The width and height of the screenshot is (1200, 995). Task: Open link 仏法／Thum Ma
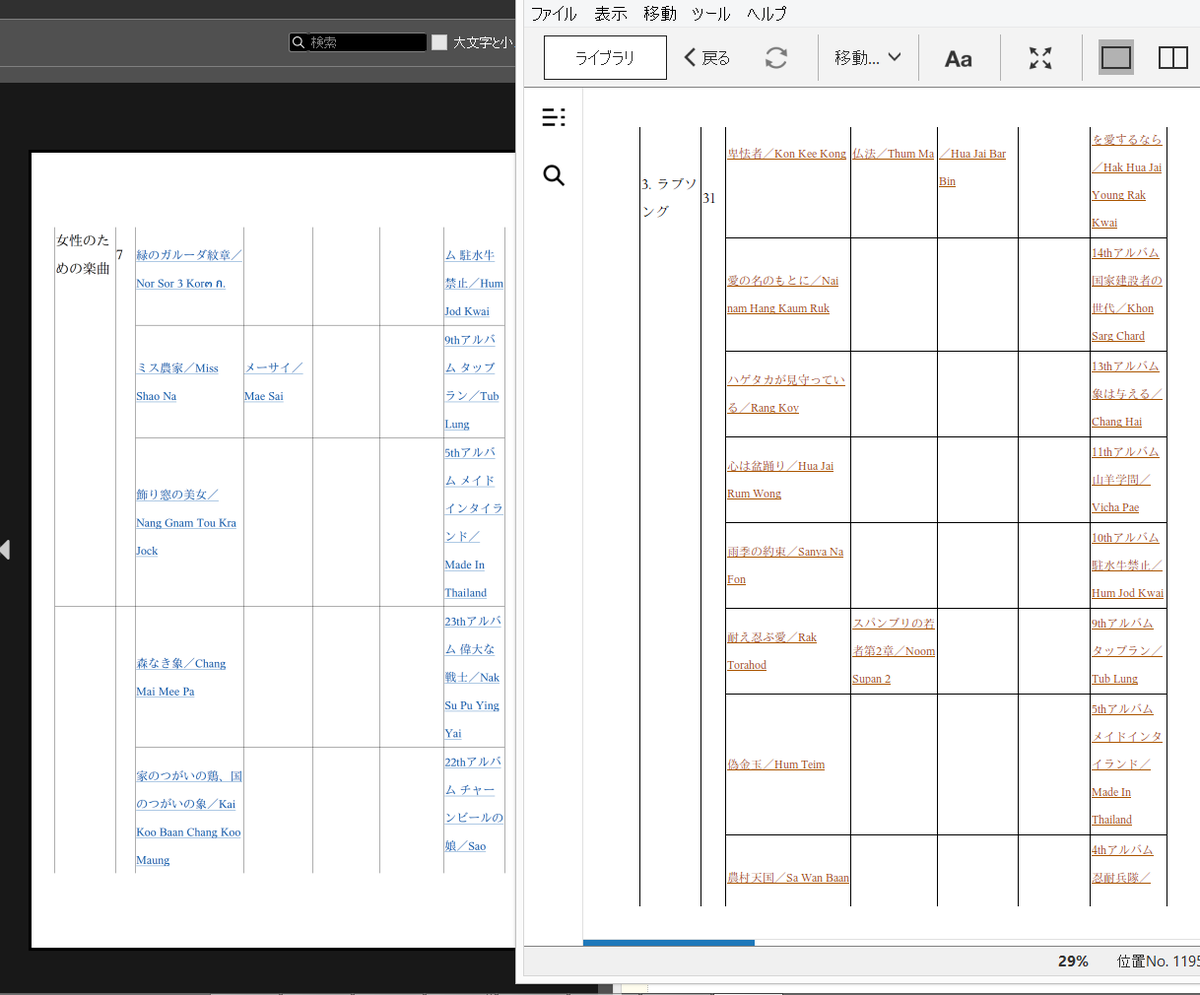[893, 154]
